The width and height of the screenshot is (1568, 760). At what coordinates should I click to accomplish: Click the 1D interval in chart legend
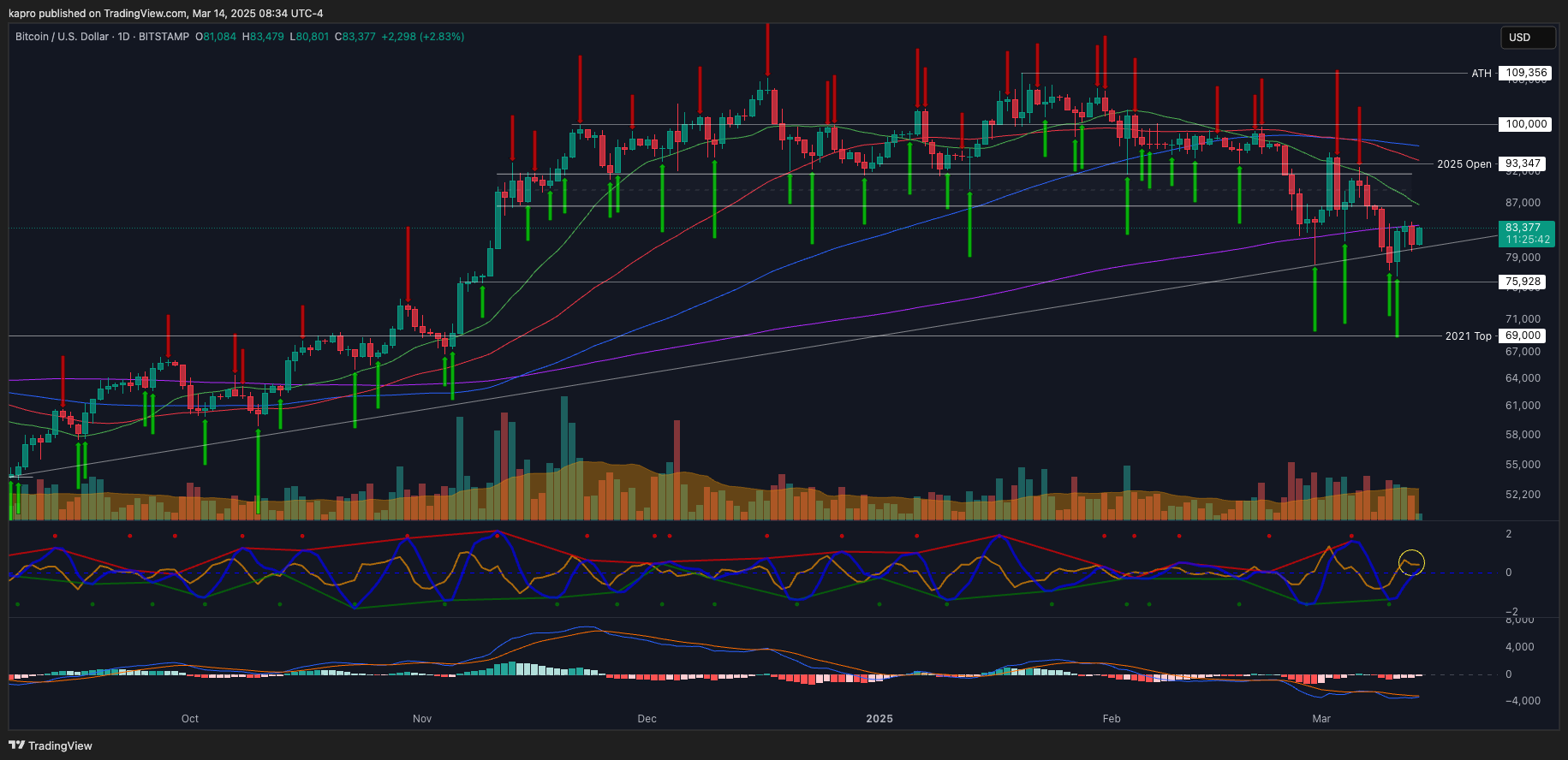123,37
